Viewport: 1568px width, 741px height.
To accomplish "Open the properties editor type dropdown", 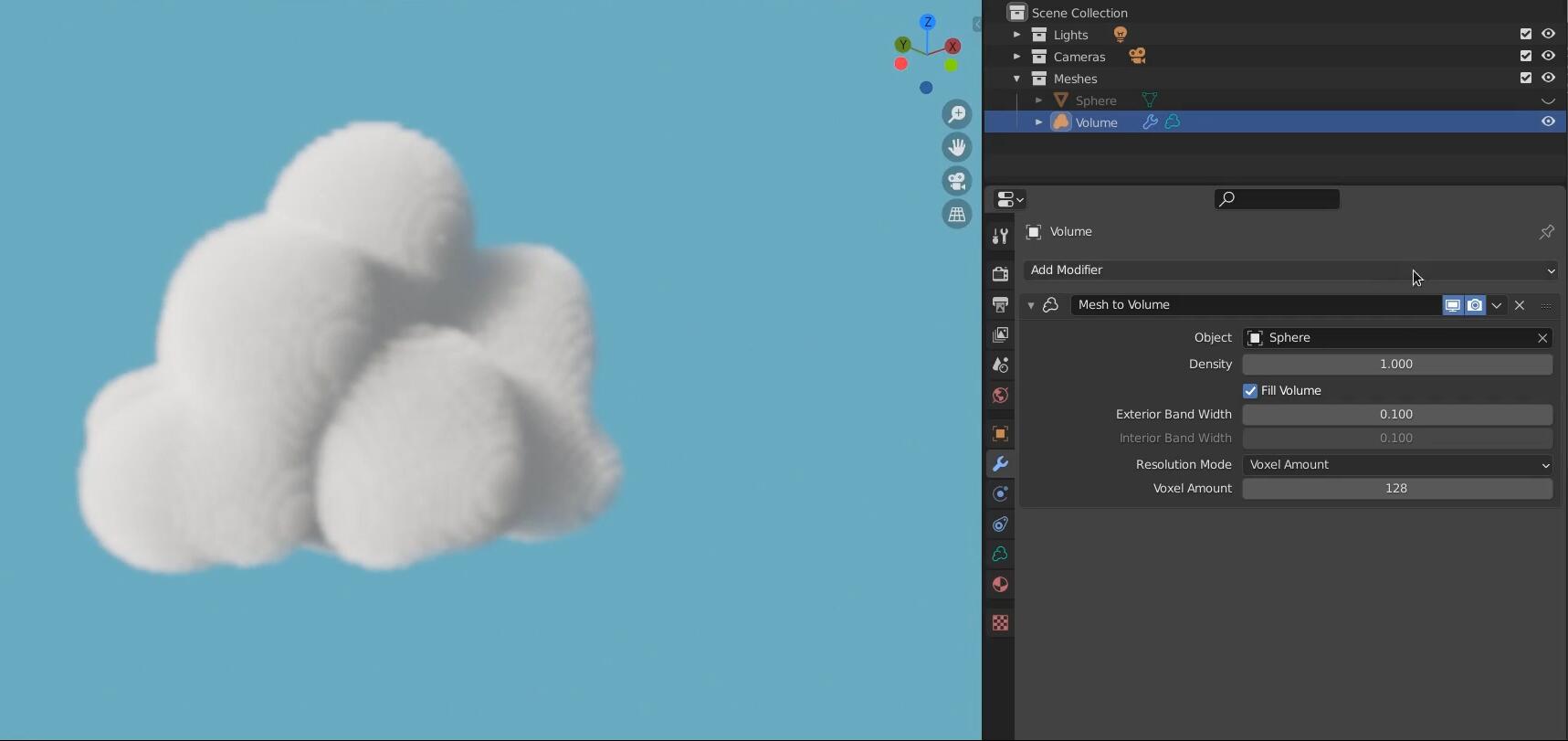I will click(1010, 199).
